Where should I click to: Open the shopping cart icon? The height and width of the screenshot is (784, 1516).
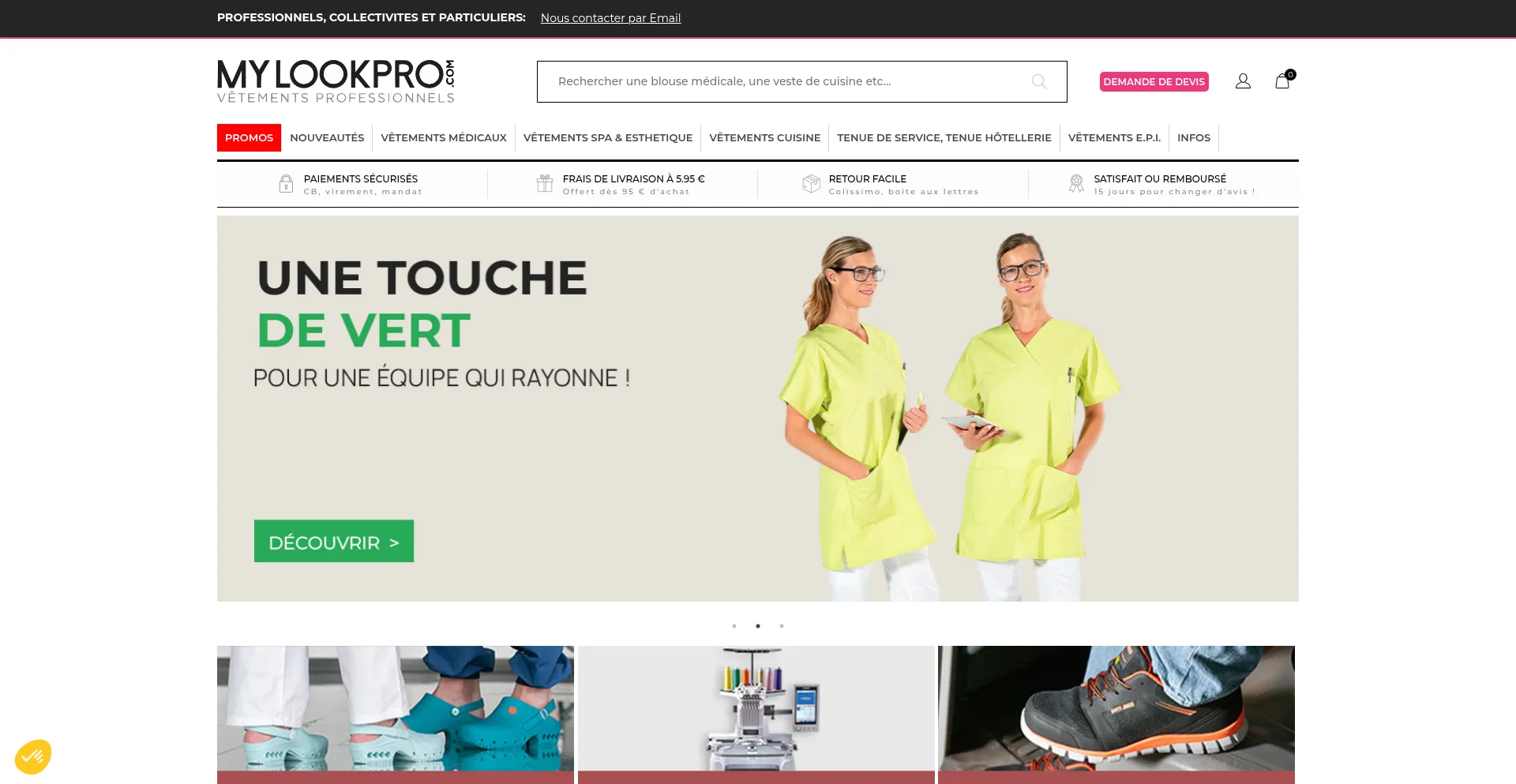pos(1282,81)
